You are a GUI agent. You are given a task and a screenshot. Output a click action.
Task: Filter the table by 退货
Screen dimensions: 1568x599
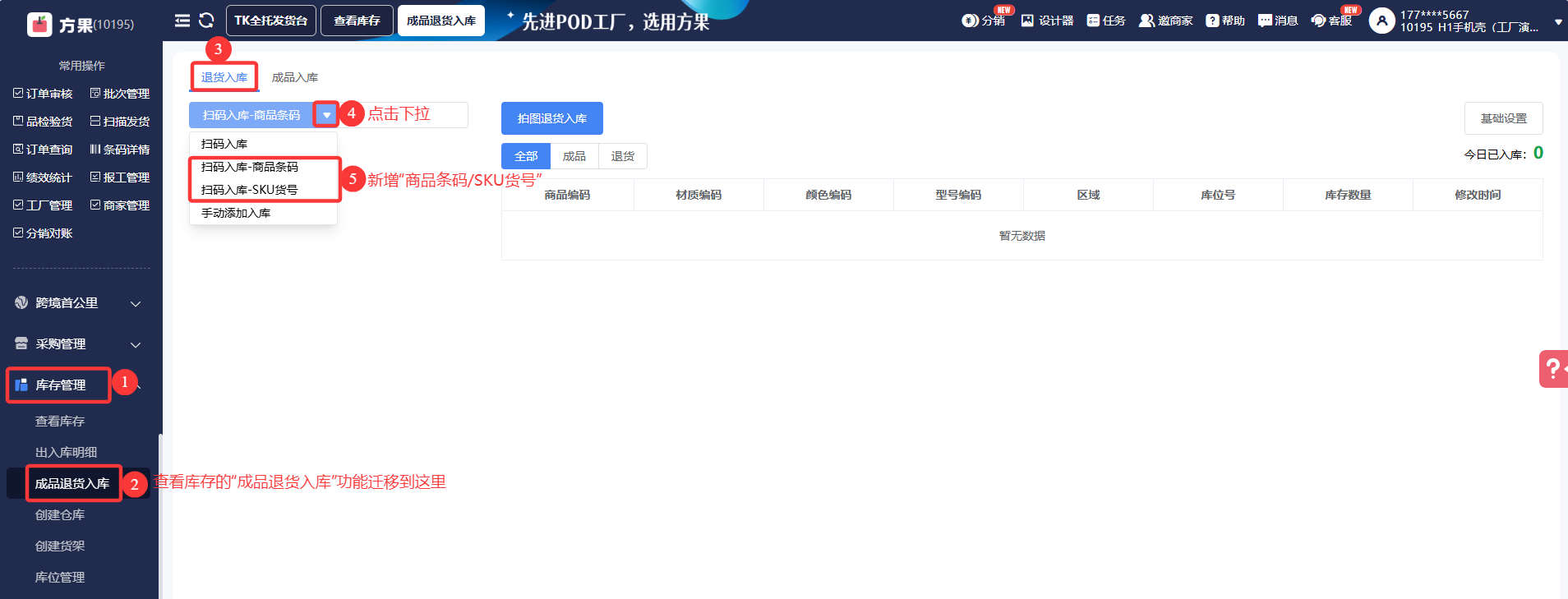click(x=623, y=156)
